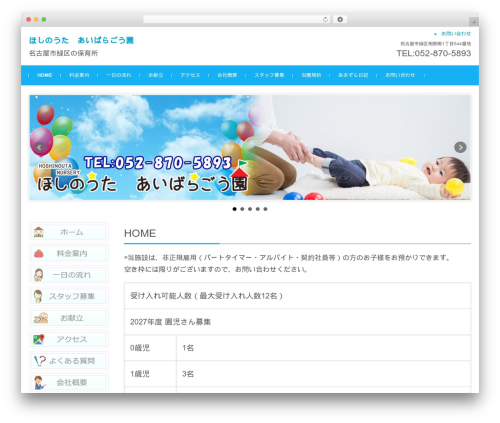The width and height of the screenshot is (500, 423).
Task: Open a new browser tab with plus button
Action: coord(474,22)
